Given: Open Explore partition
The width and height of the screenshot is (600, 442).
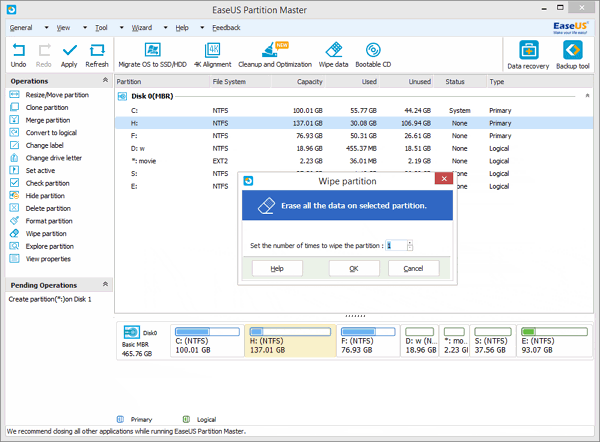Looking at the screenshot, I should (50, 246).
